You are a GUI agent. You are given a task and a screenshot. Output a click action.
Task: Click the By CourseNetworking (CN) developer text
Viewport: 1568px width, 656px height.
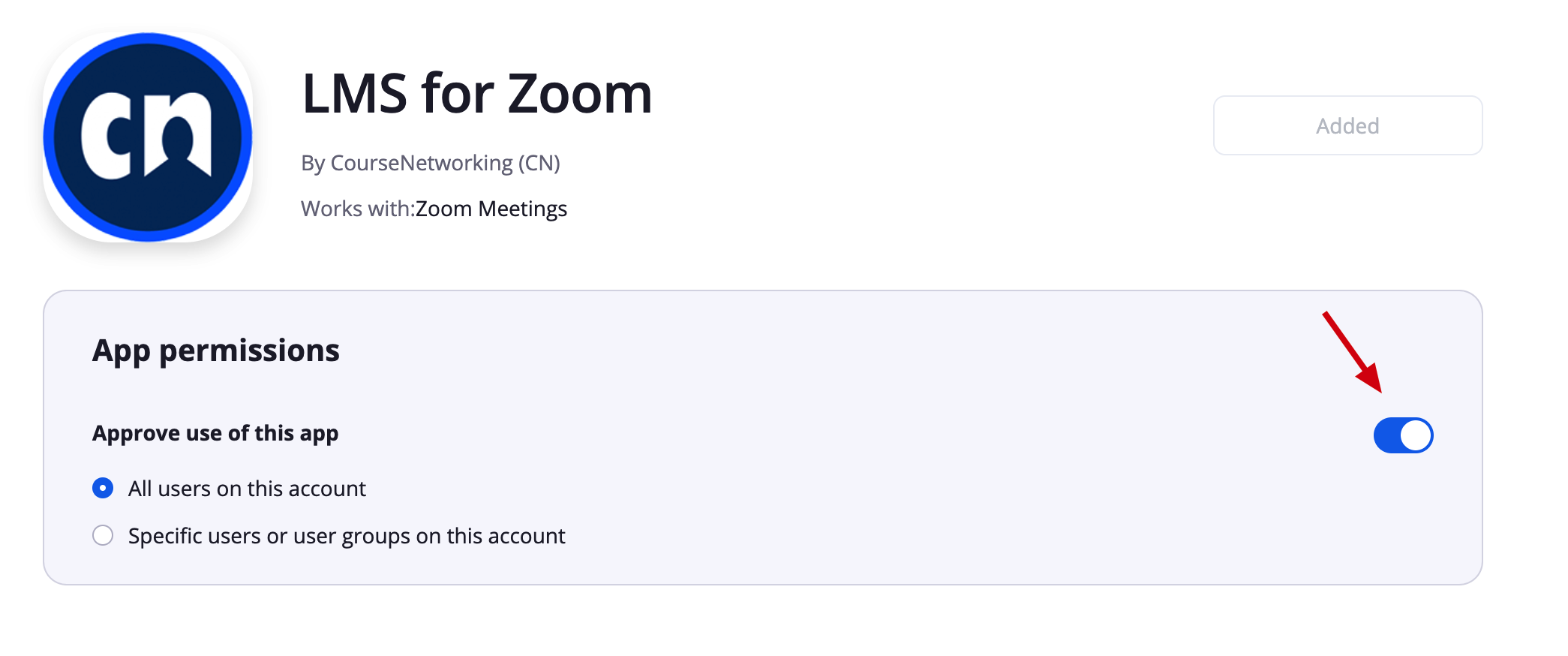tap(431, 163)
